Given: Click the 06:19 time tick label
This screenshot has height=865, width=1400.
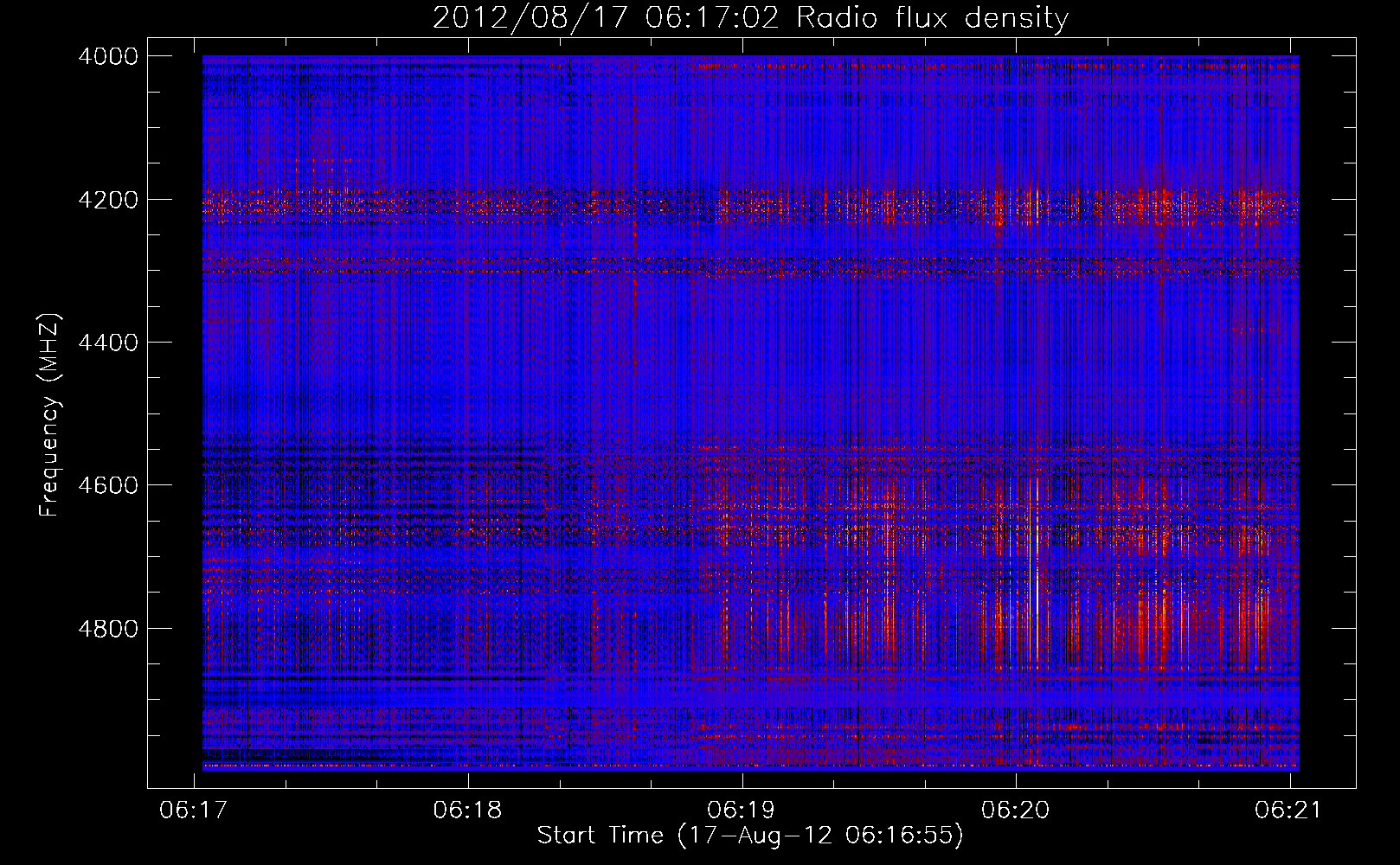Looking at the screenshot, I should click(742, 810).
